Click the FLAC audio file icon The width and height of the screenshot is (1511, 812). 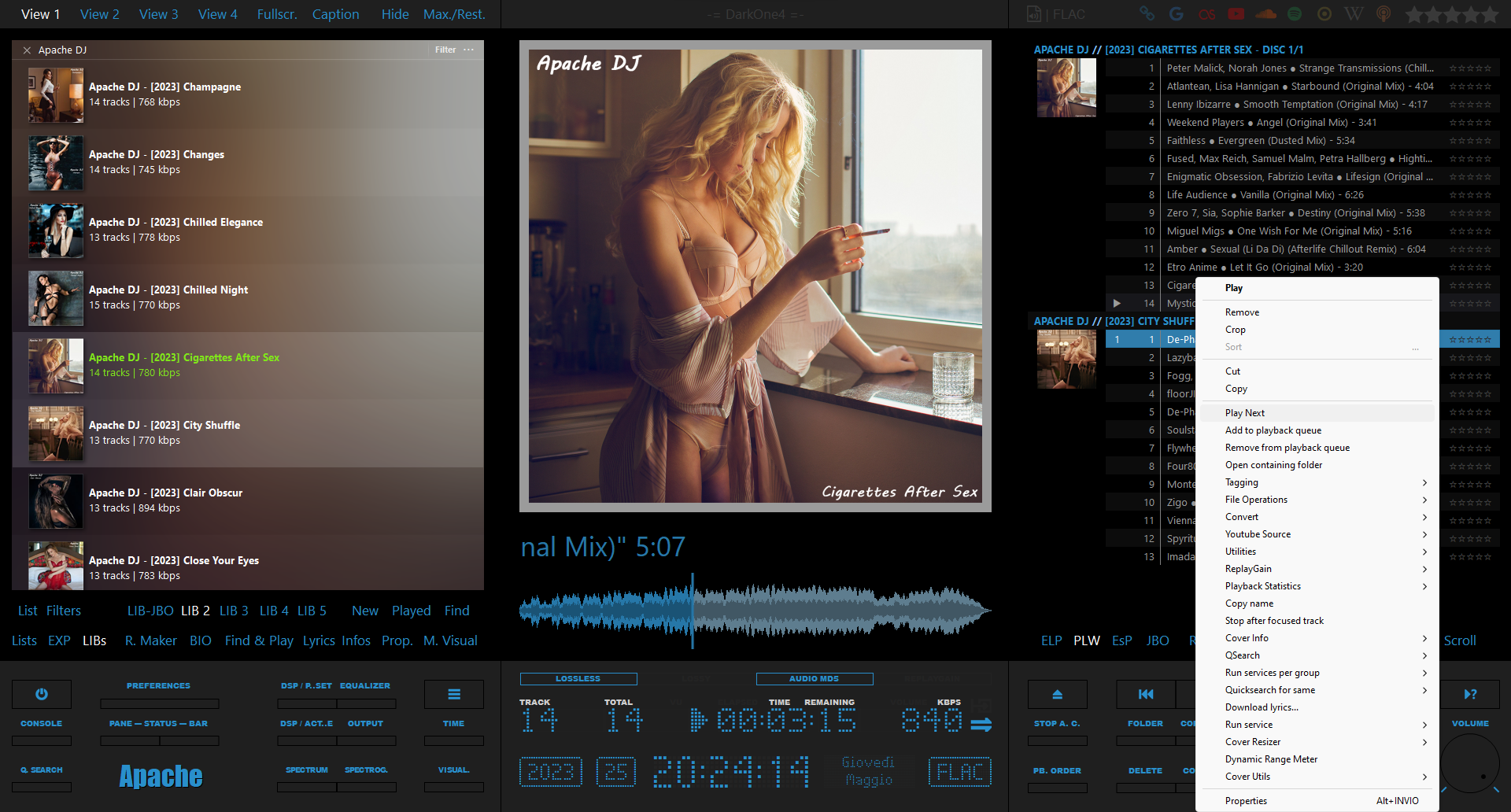1034,13
